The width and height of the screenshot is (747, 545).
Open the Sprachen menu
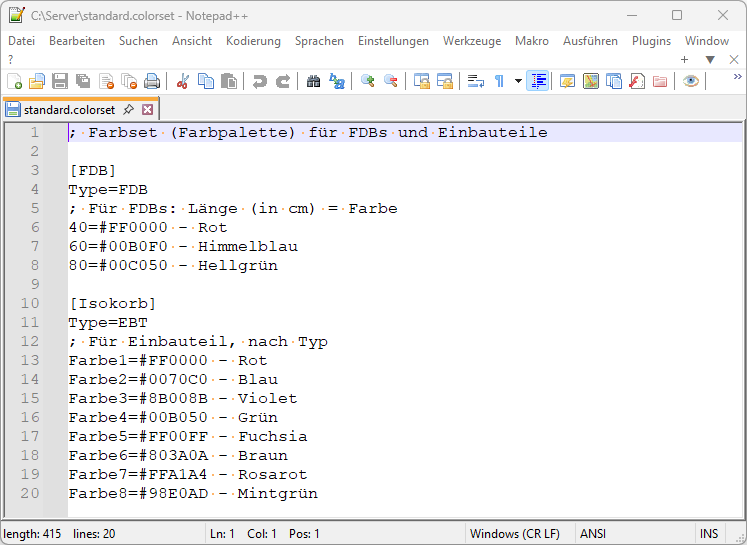pos(319,41)
